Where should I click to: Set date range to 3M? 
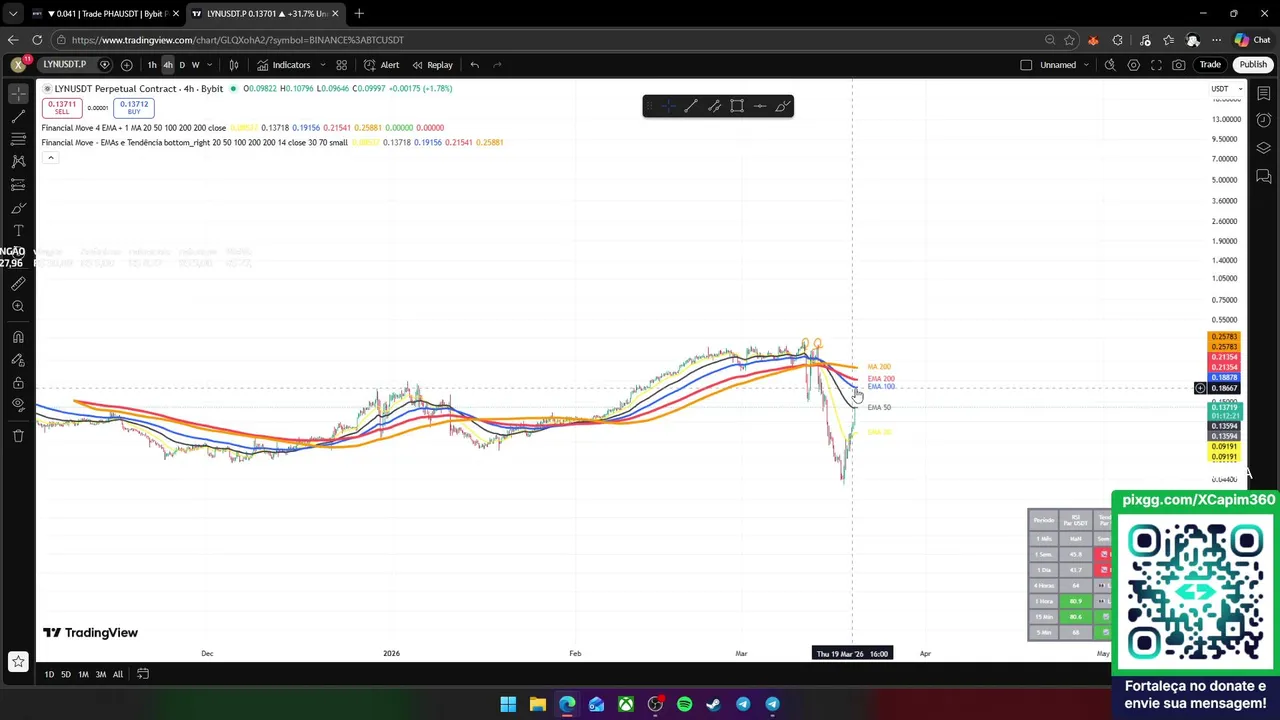click(100, 675)
